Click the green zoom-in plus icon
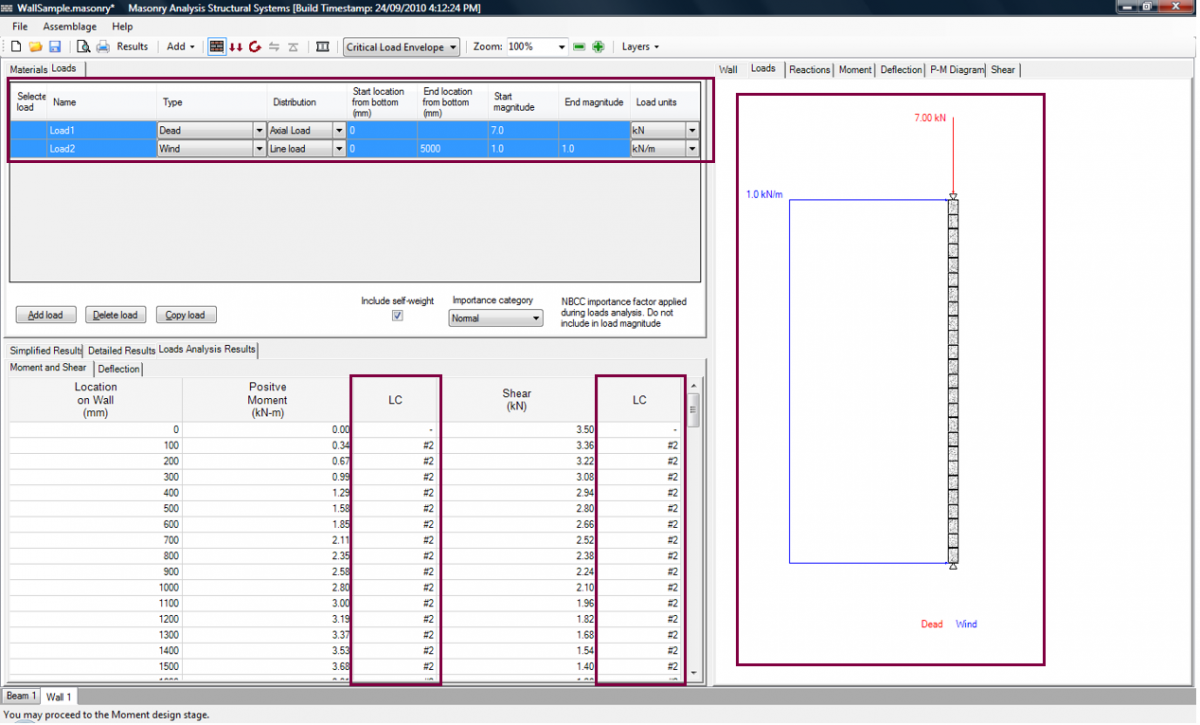The height and width of the screenshot is (725, 1200). tap(597, 46)
